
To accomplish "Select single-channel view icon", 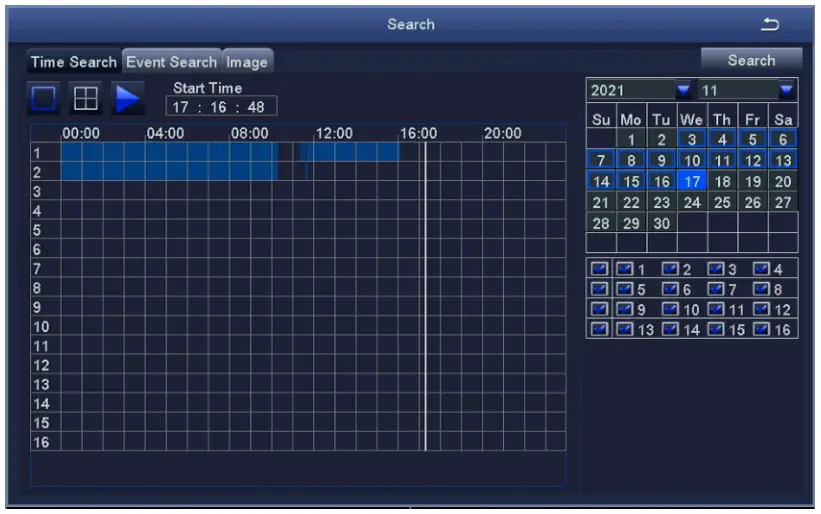I will (43, 98).
